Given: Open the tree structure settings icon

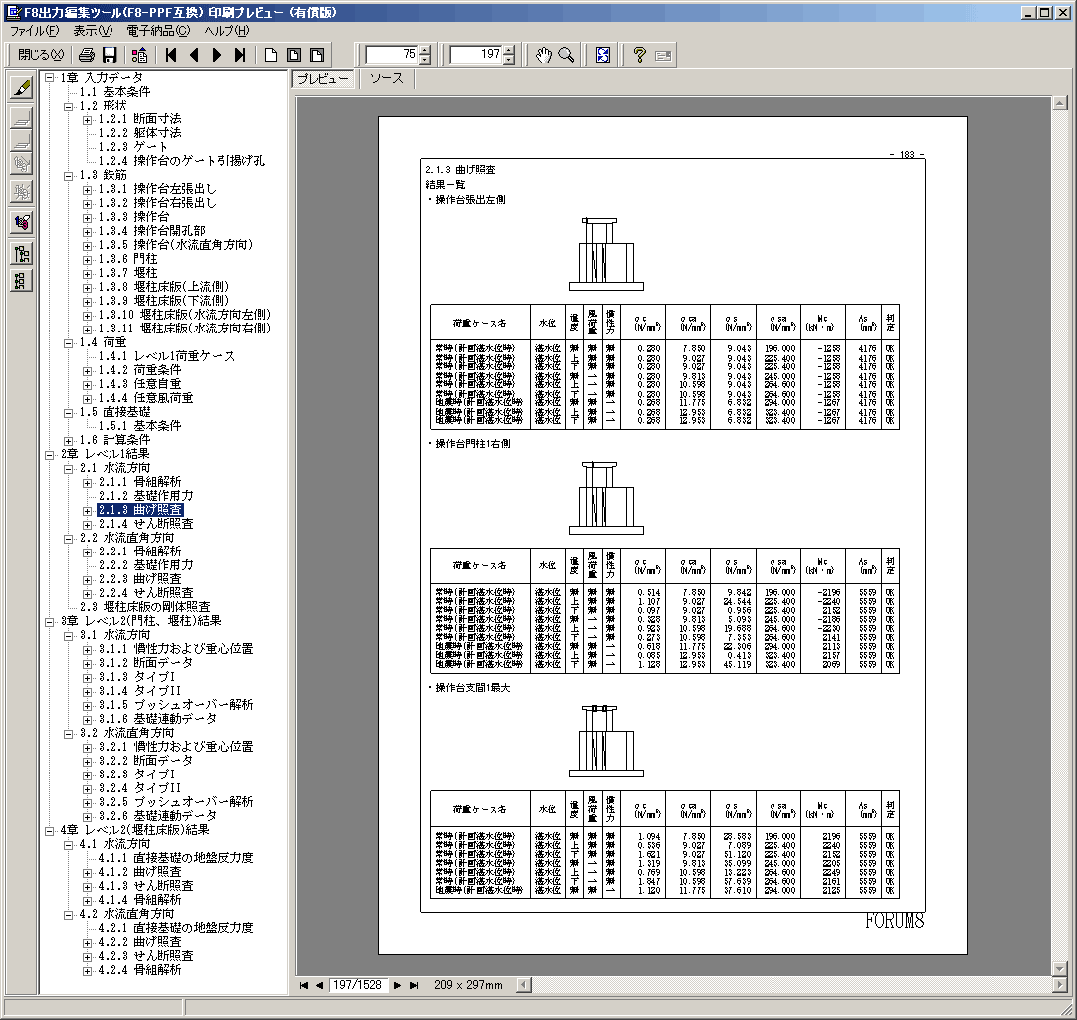Looking at the screenshot, I should point(139,55).
